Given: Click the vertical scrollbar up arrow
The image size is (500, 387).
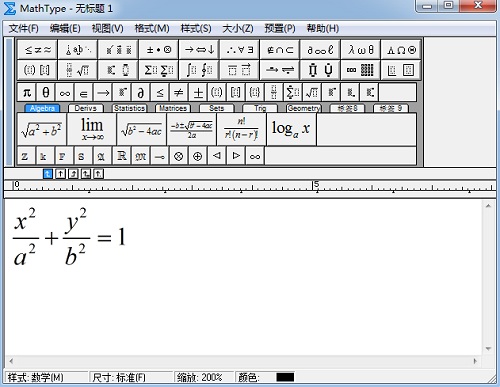Looking at the screenshot, I should point(488,206).
